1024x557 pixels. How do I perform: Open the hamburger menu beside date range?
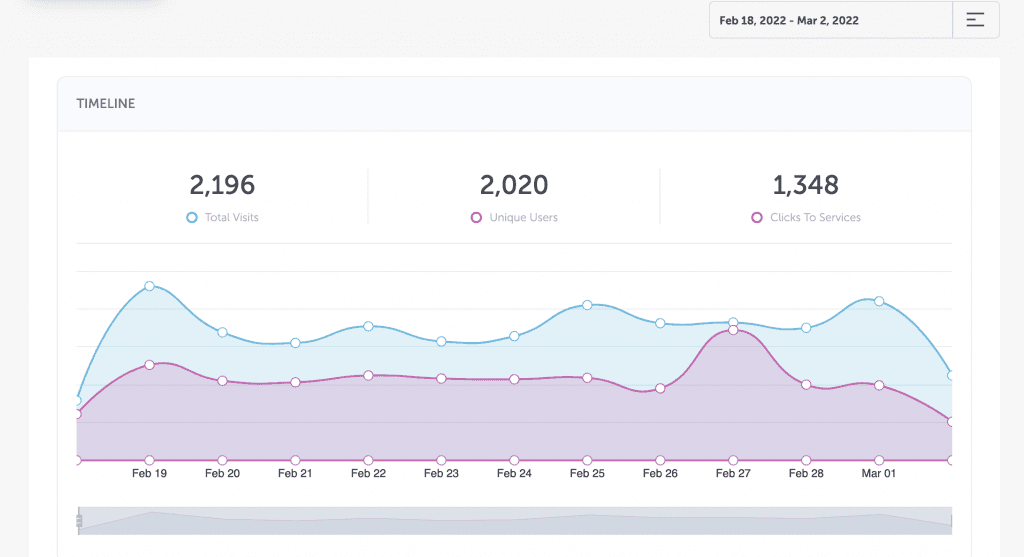pyautogui.click(x=975, y=20)
